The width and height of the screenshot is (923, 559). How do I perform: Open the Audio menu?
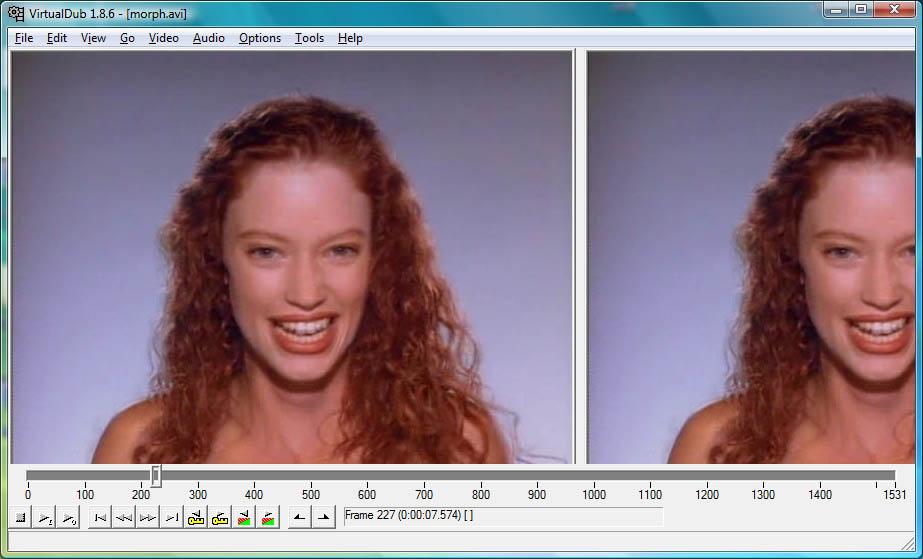pos(208,38)
